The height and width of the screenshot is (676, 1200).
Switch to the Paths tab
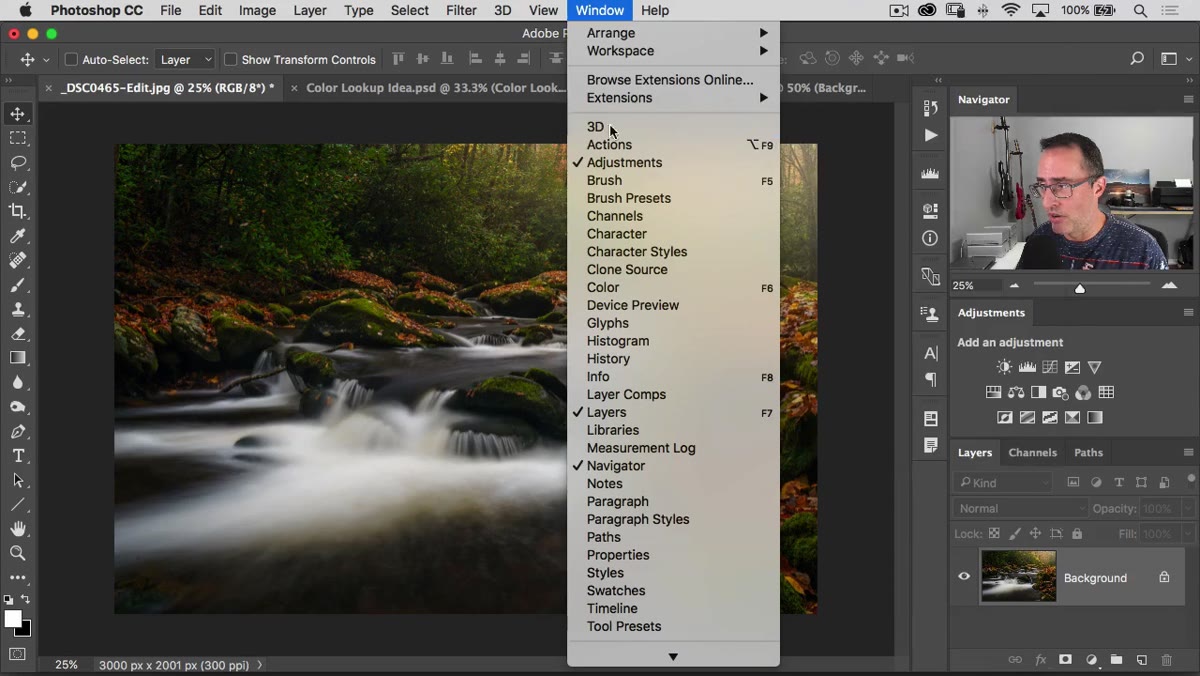point(1088,453)
